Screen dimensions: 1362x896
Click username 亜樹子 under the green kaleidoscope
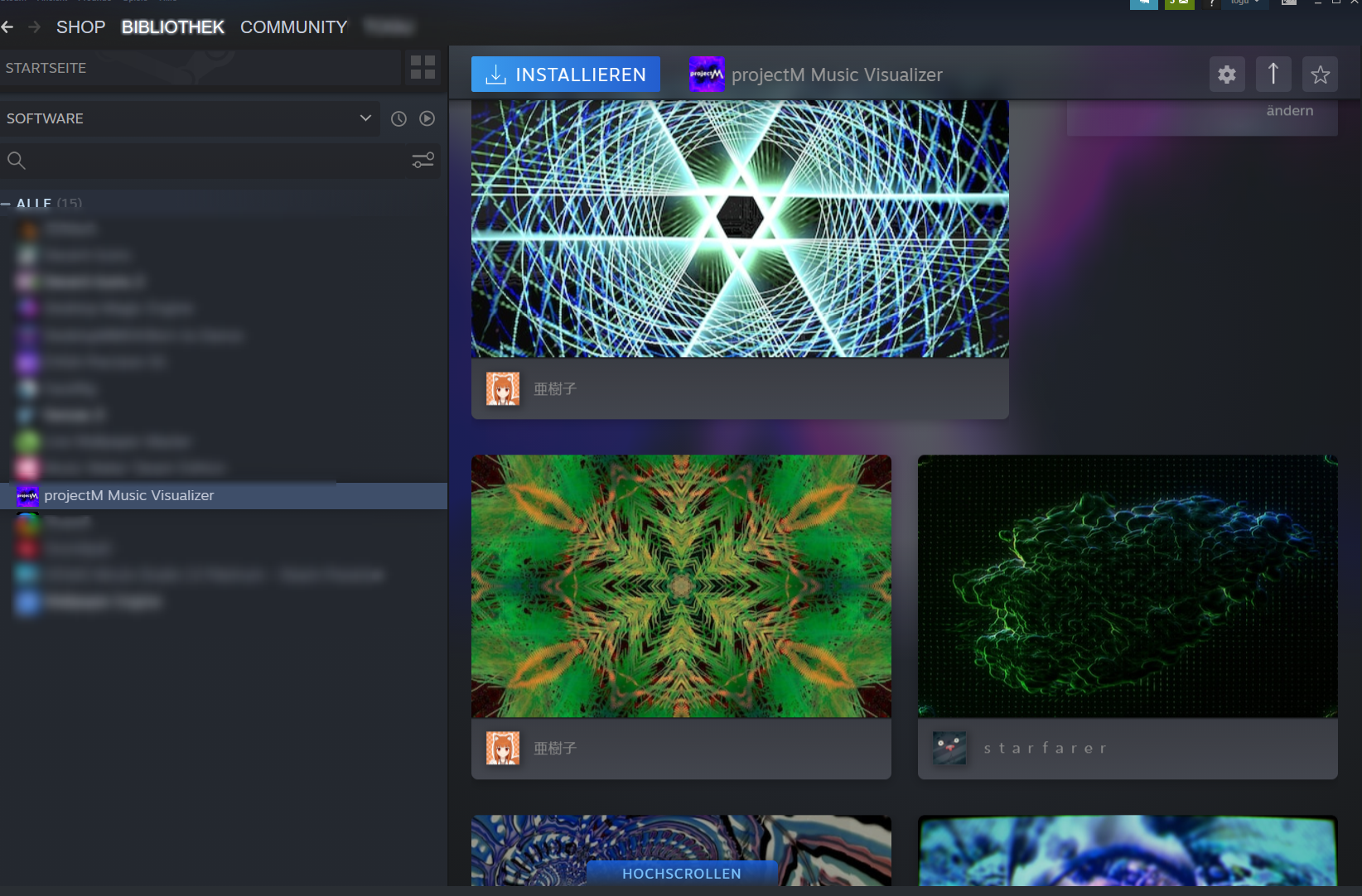pyautogui.click(x=555, y=748)
